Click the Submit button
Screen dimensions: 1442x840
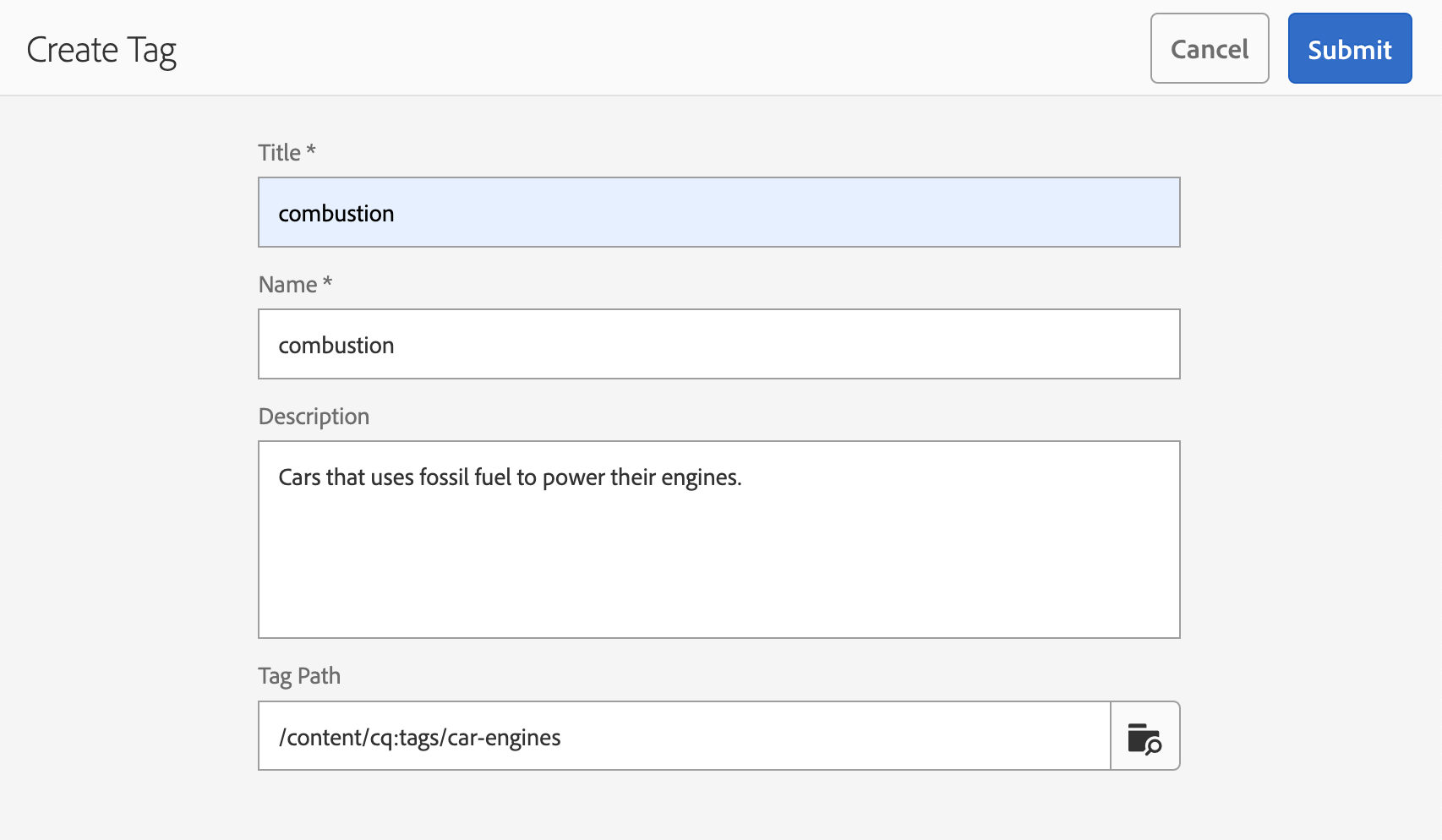tap(1349, 48)
